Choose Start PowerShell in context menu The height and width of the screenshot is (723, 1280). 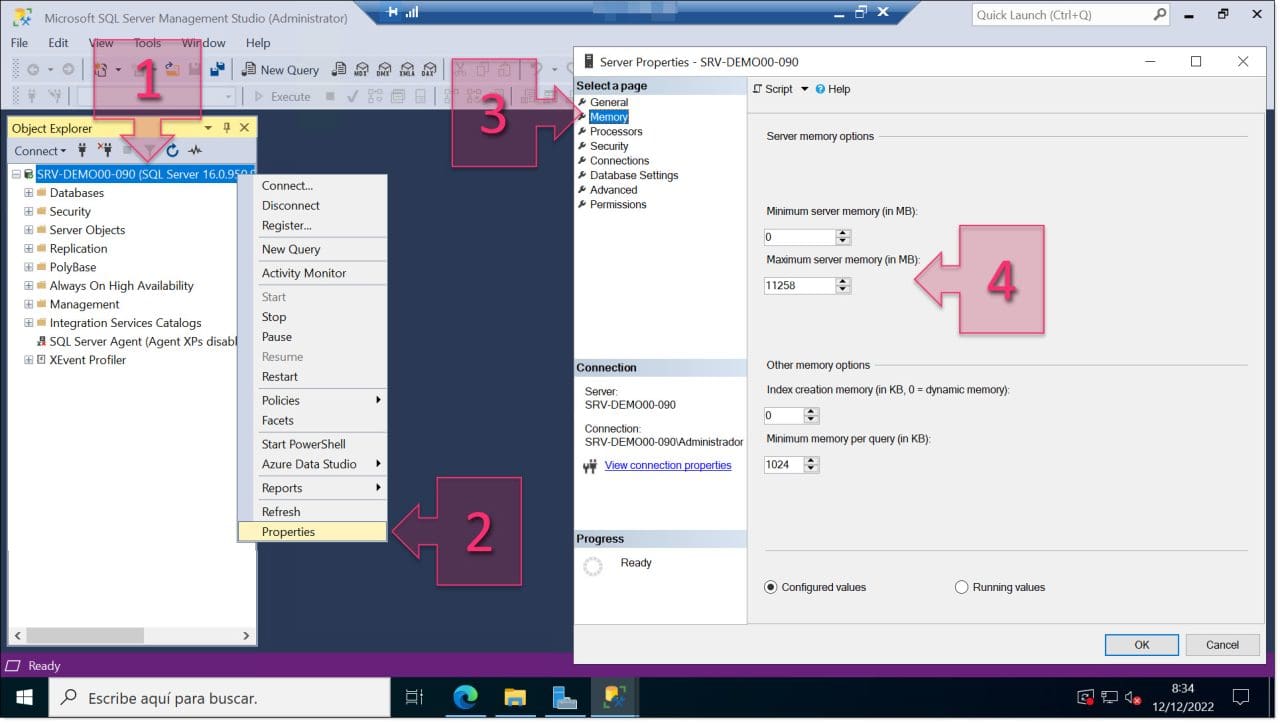point(312,444)
